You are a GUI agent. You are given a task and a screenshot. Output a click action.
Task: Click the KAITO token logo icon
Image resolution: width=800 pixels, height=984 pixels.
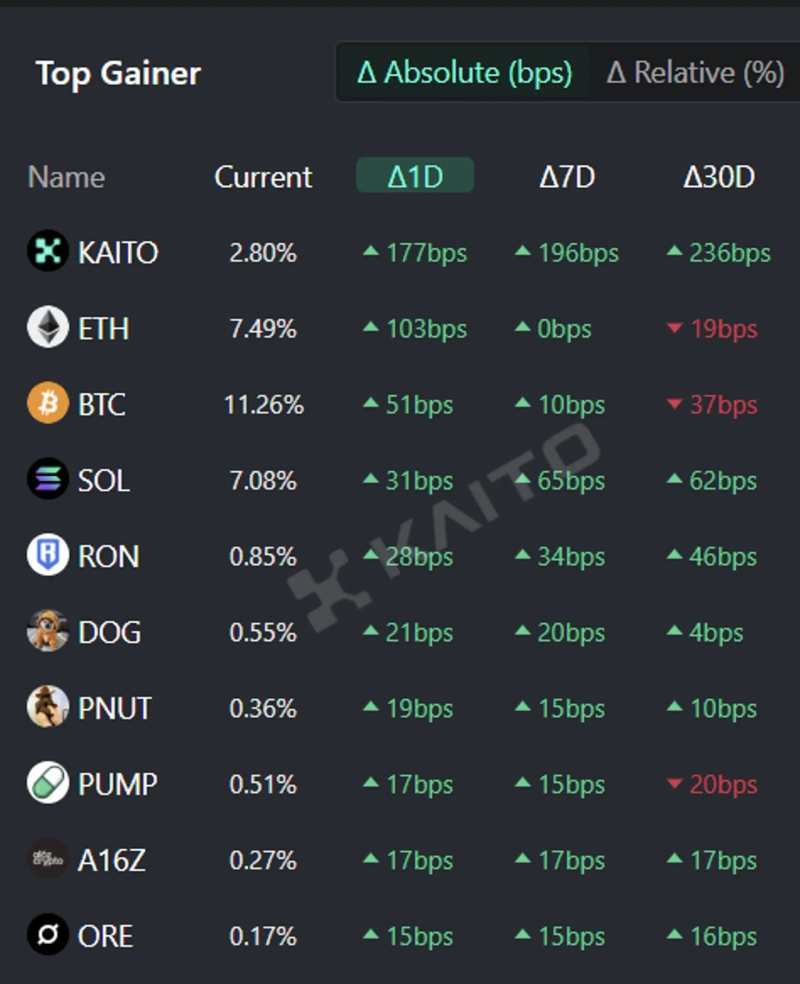(47, 252)
